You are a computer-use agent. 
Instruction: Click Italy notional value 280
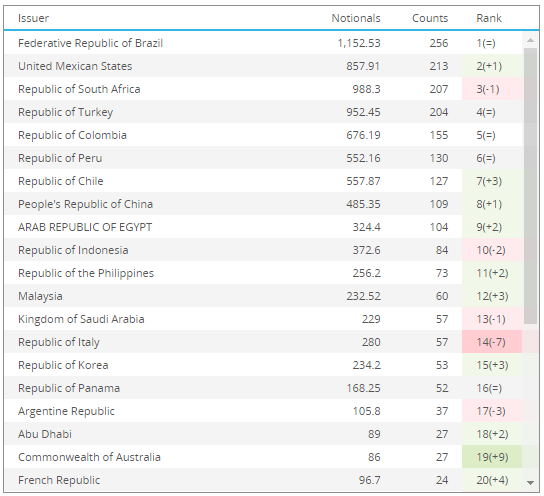pyautogui.click(x=371, y=342)
